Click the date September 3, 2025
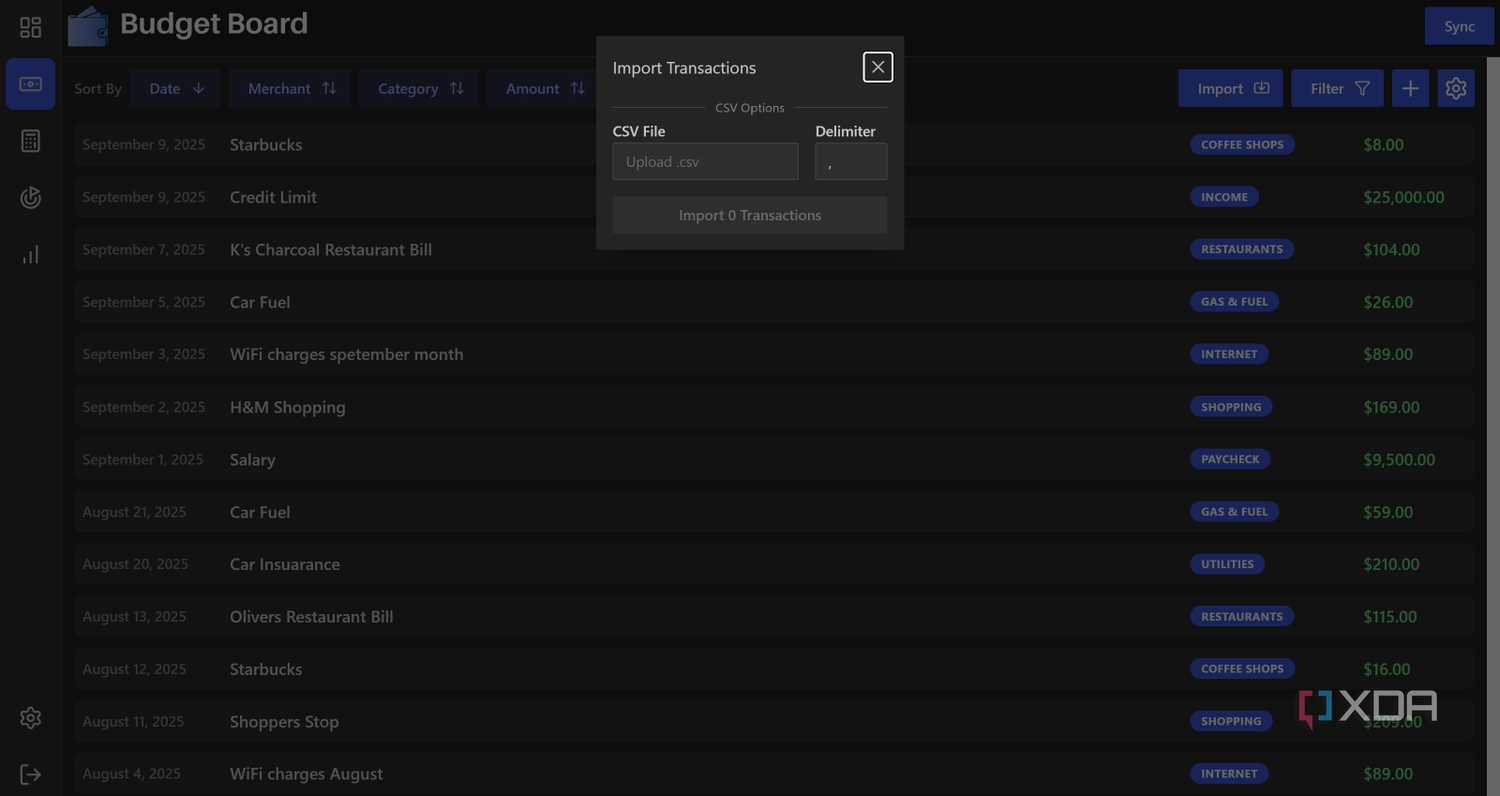The image size is (1500, 796). point(144,354)
